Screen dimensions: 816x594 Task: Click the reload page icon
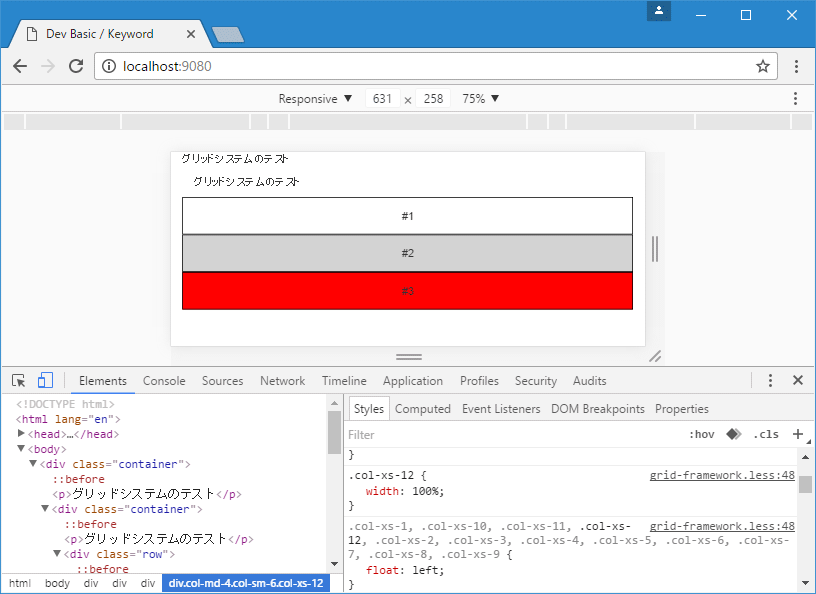(x=75, y=66)
